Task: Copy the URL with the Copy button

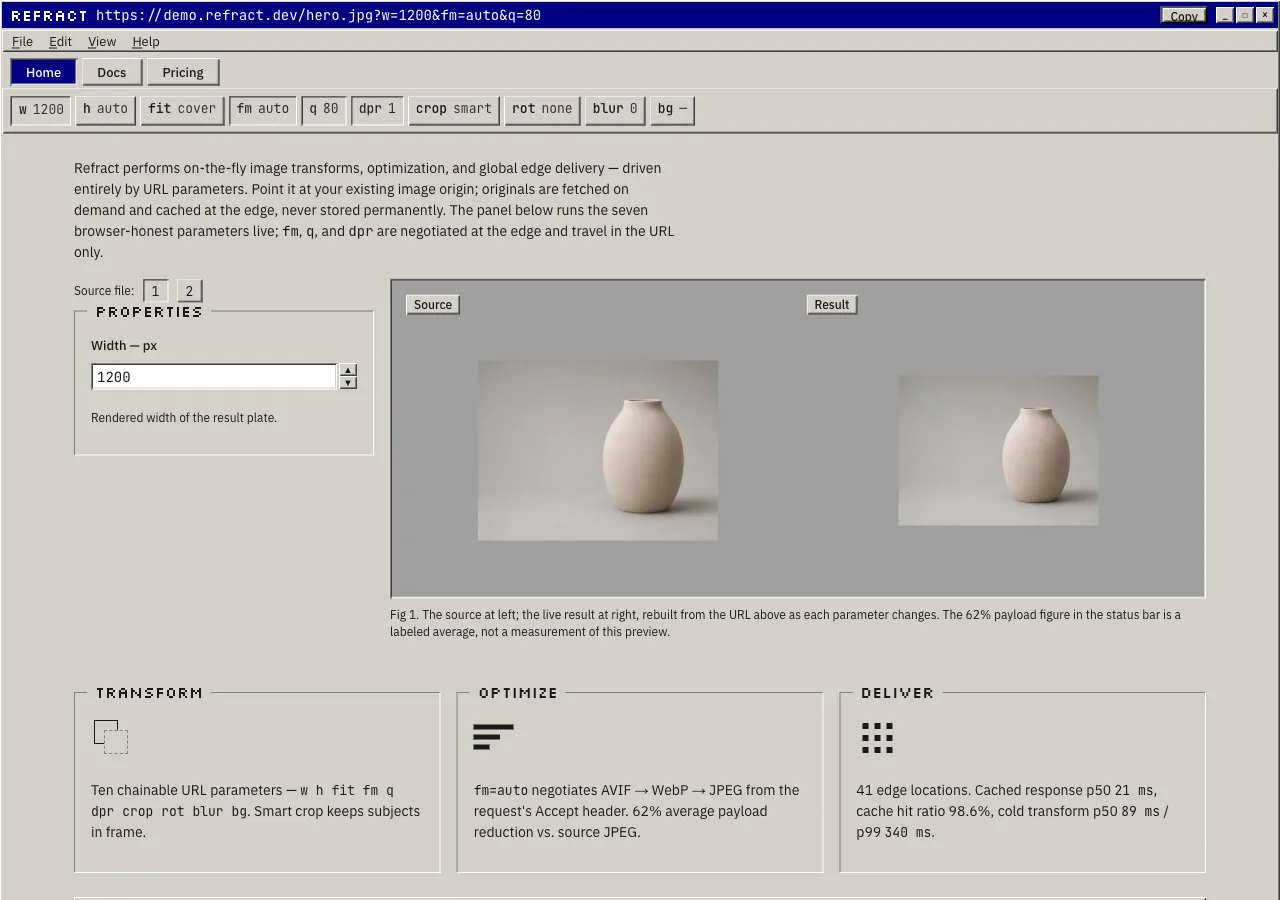Action: (x=1184, y=15)
